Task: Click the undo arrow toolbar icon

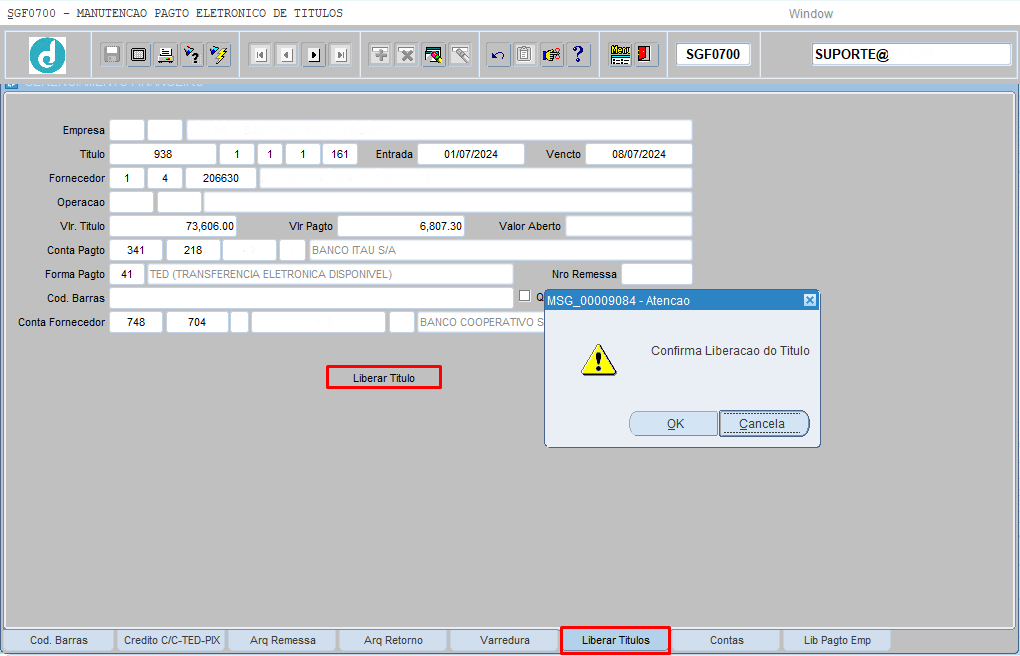Action: [x=498, y=55]
